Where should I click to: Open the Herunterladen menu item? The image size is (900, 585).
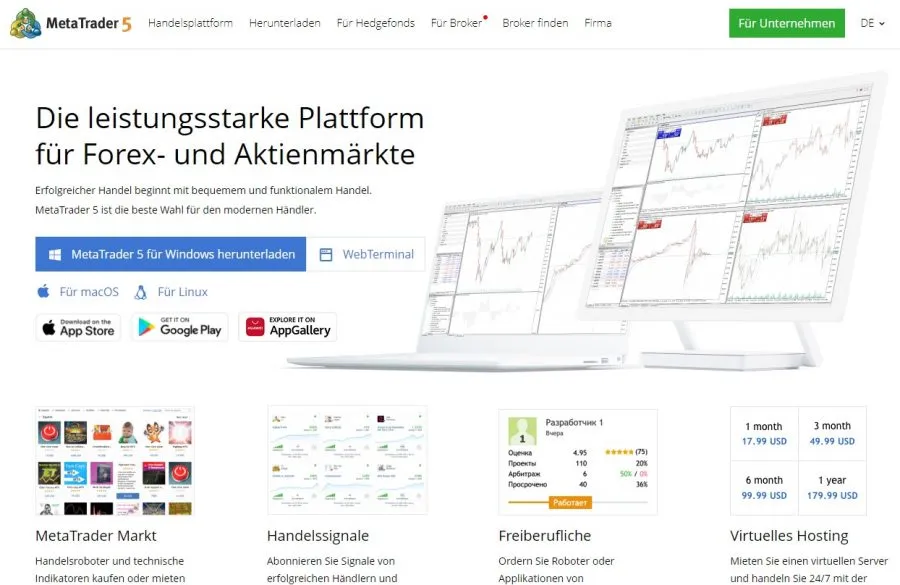point(285,23)
